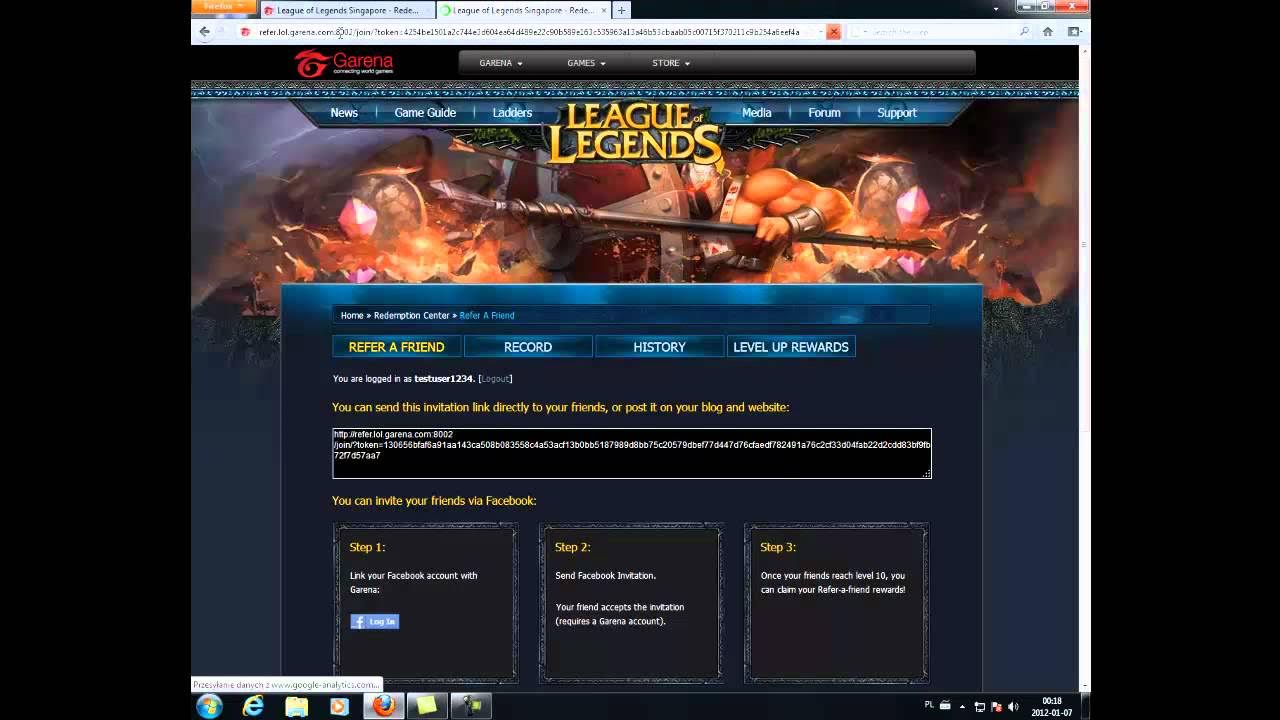Screen dimensions: 1280x720
Task: Stop page loading with red X
Action: tap(833, 32)
